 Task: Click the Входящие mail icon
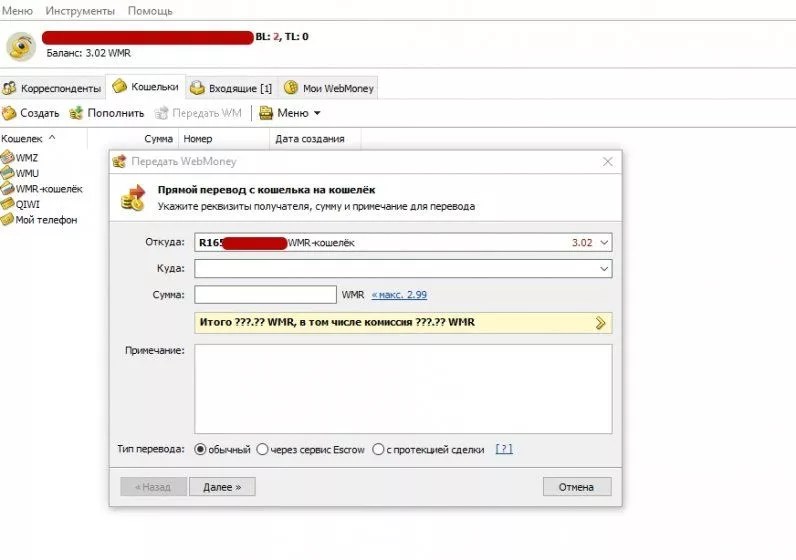tap(197, 88)
